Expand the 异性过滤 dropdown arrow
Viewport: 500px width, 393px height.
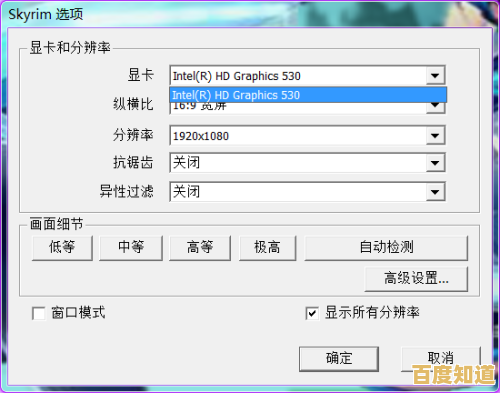[x=435, y=192]
